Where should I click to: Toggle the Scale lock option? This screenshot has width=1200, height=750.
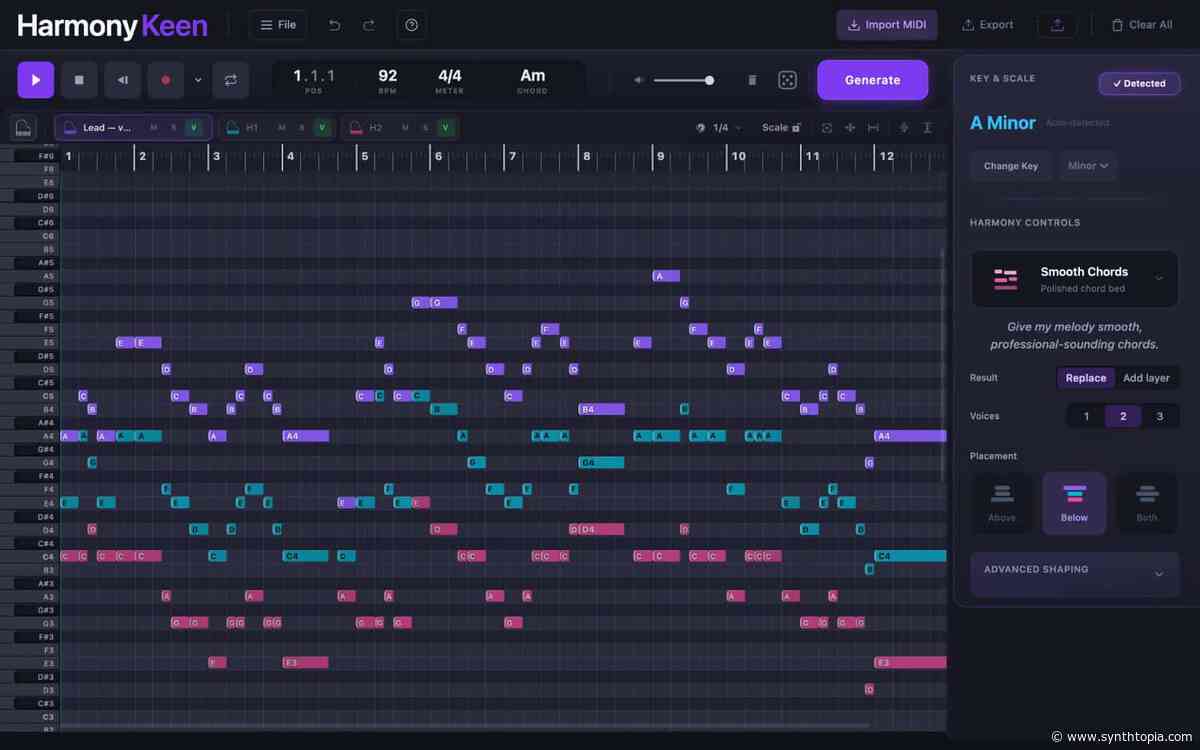(781, 128)
